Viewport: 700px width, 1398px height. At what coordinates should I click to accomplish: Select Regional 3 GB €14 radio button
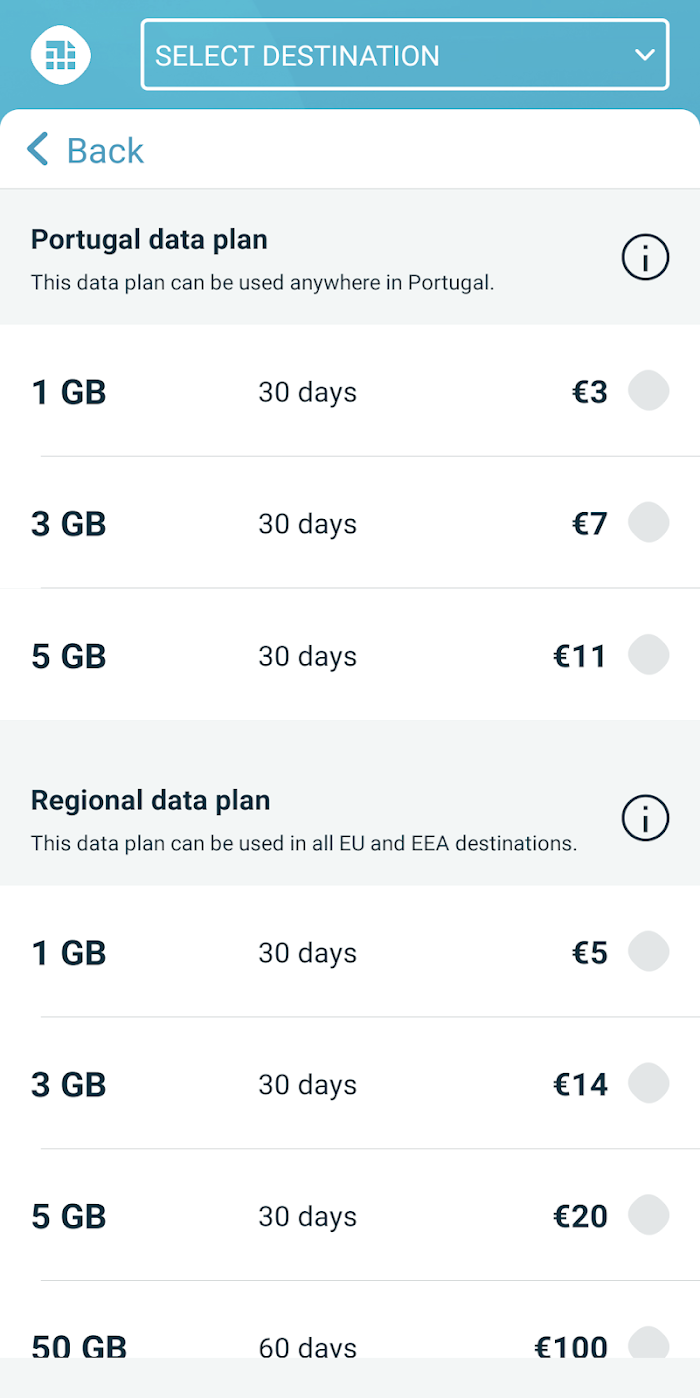(x=648, y=1083)
